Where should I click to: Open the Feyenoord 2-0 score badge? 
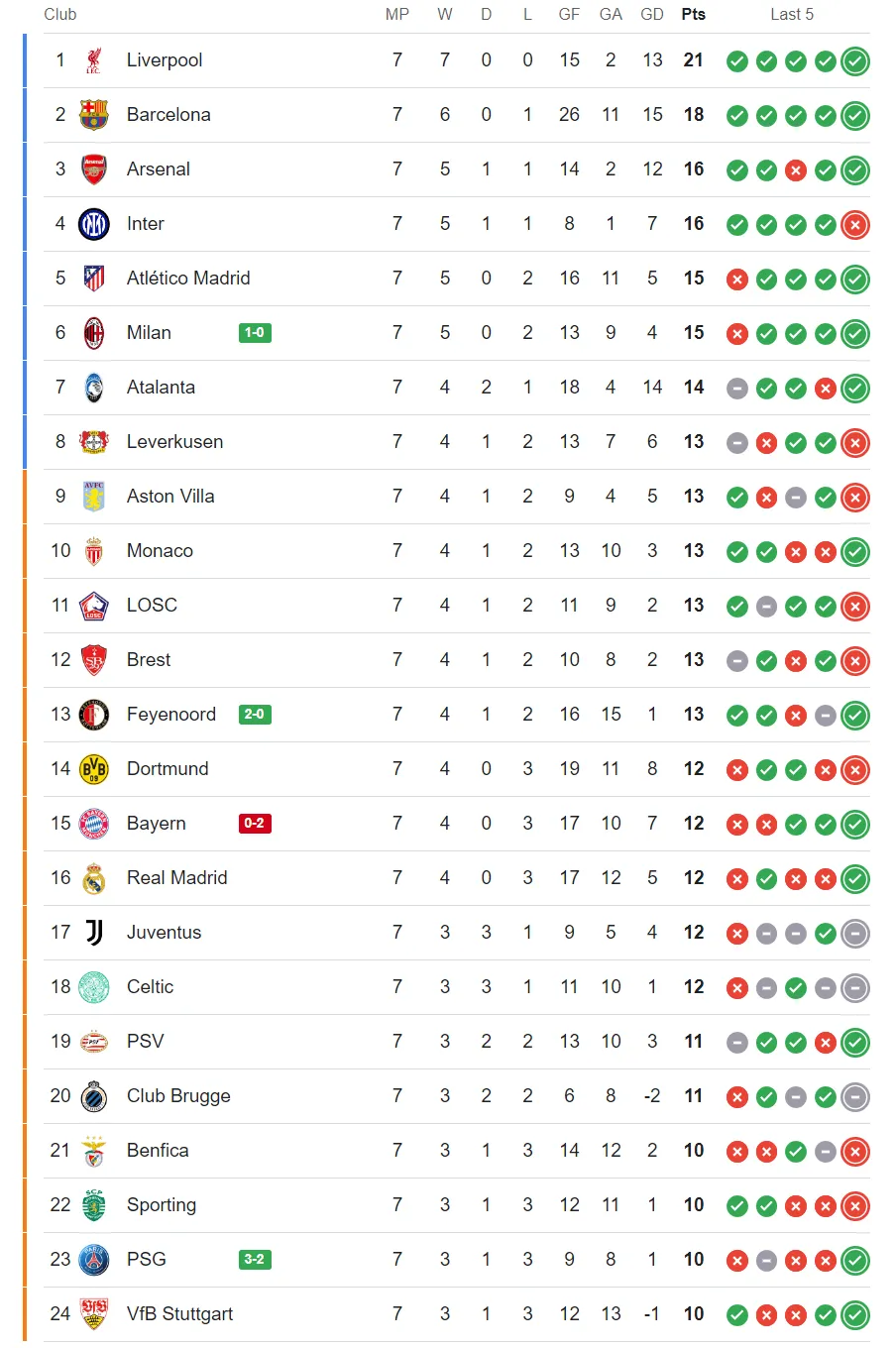click(x=255, y=715)
